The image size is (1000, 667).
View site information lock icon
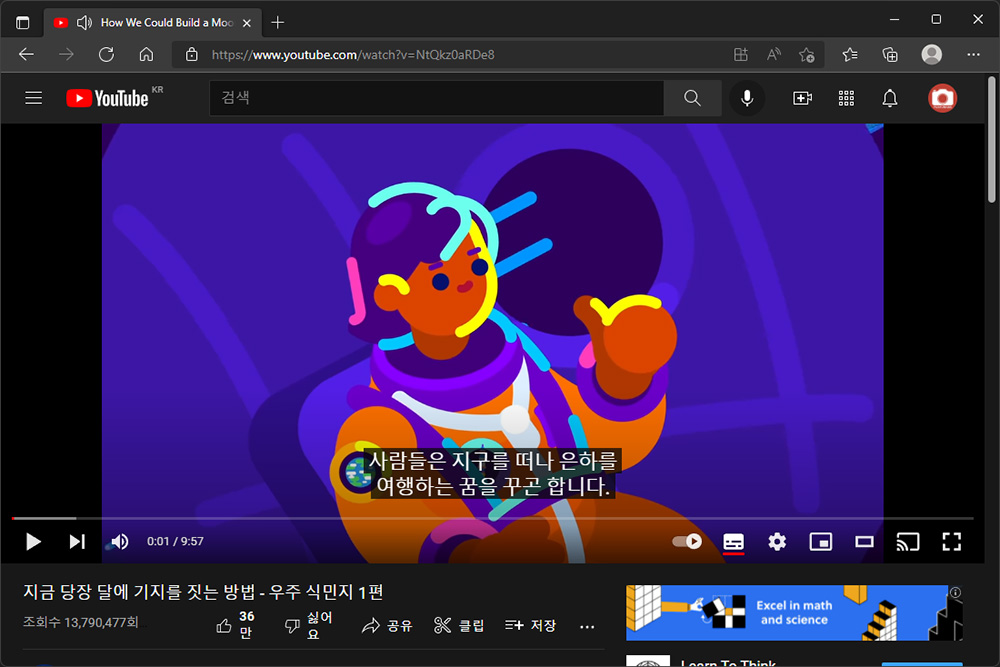(191, 55)
